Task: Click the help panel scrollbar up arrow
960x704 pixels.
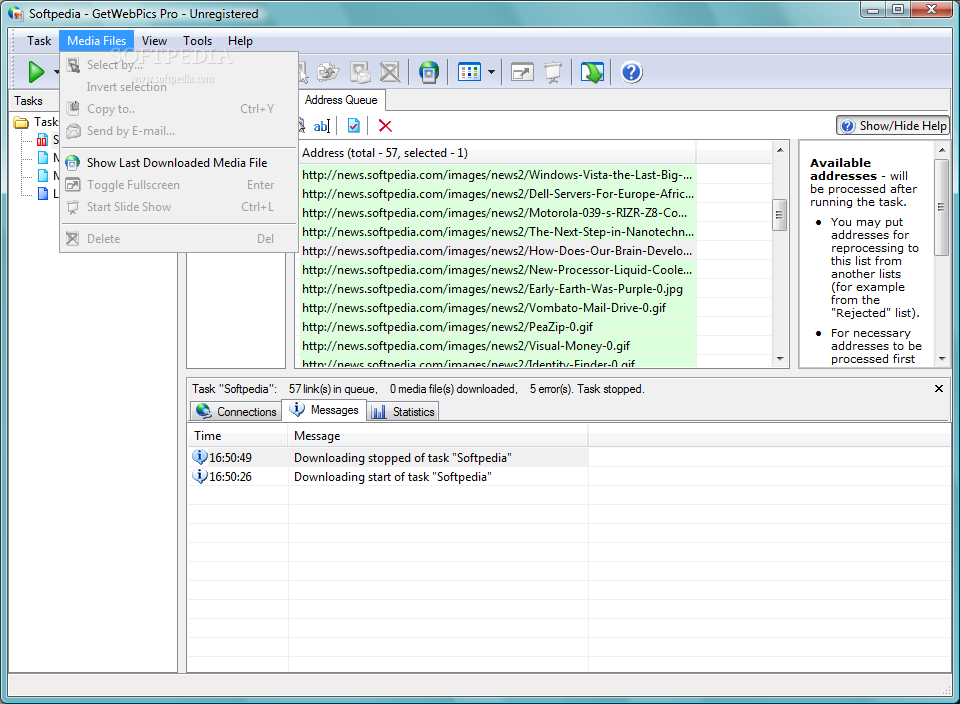Action: click(942, 150)
